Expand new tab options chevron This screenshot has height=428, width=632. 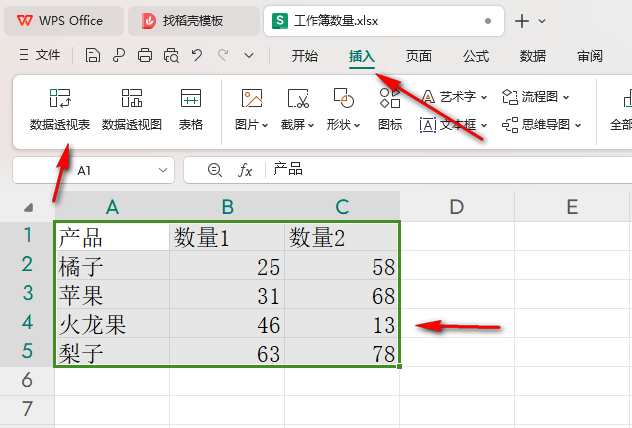[x=542, y=21]
